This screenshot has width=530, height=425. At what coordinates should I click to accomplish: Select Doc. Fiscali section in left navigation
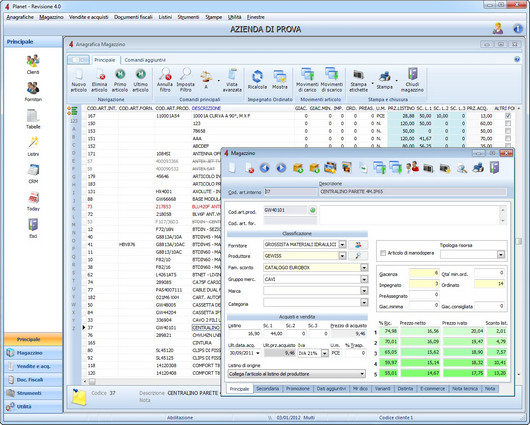(33, 380)
